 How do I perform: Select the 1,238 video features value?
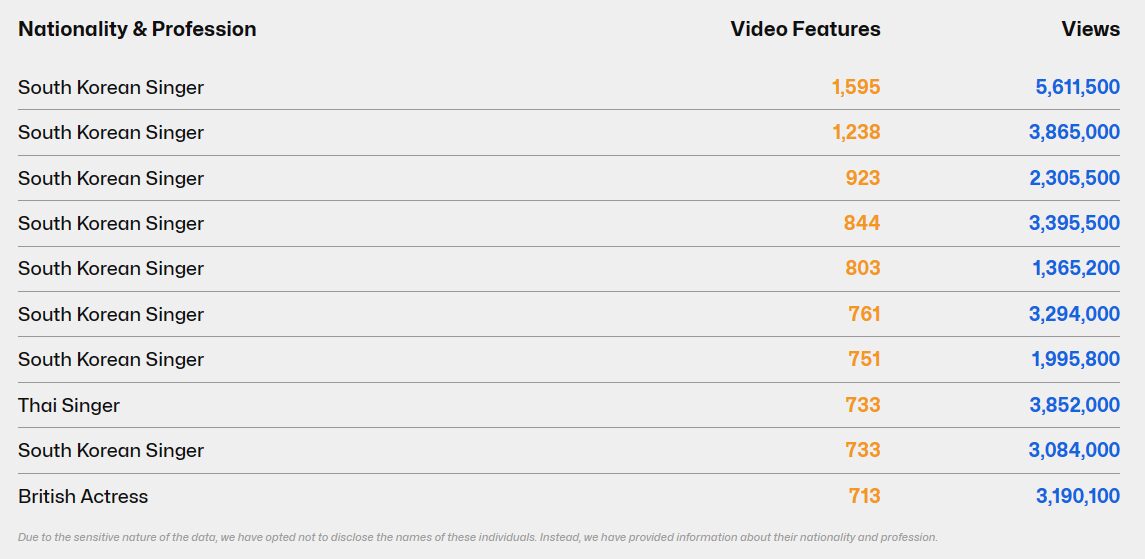[856, 132]
